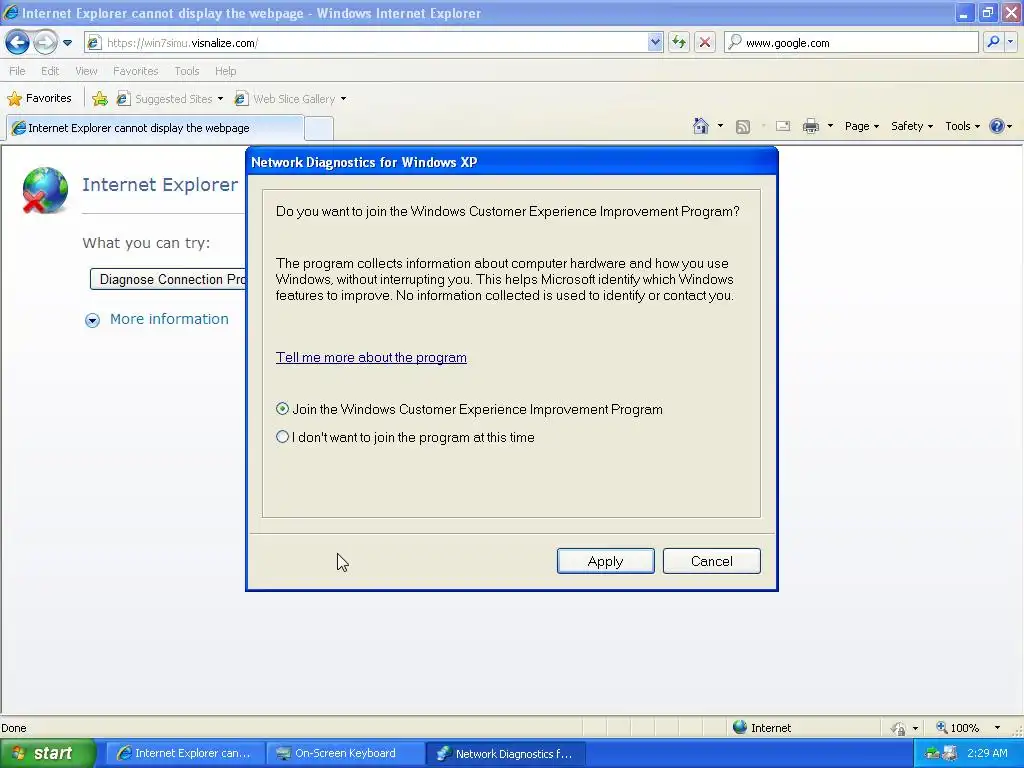This screenshot has width=1024, height=768.
Task: Click the Diagnose Connection Problems button
Action: tap(168, 280)
